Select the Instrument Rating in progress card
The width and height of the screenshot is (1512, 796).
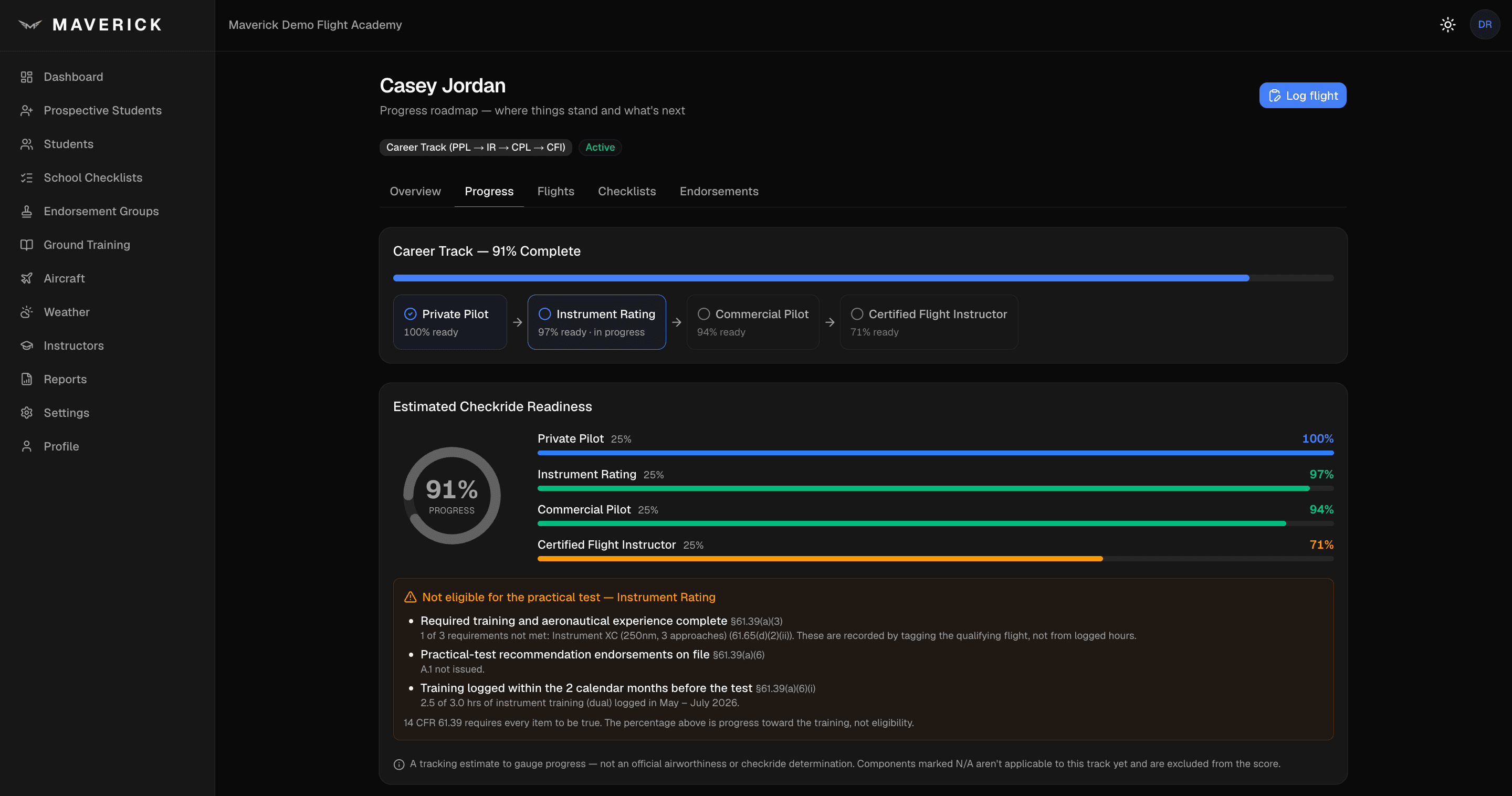click(x=596, y=322)
